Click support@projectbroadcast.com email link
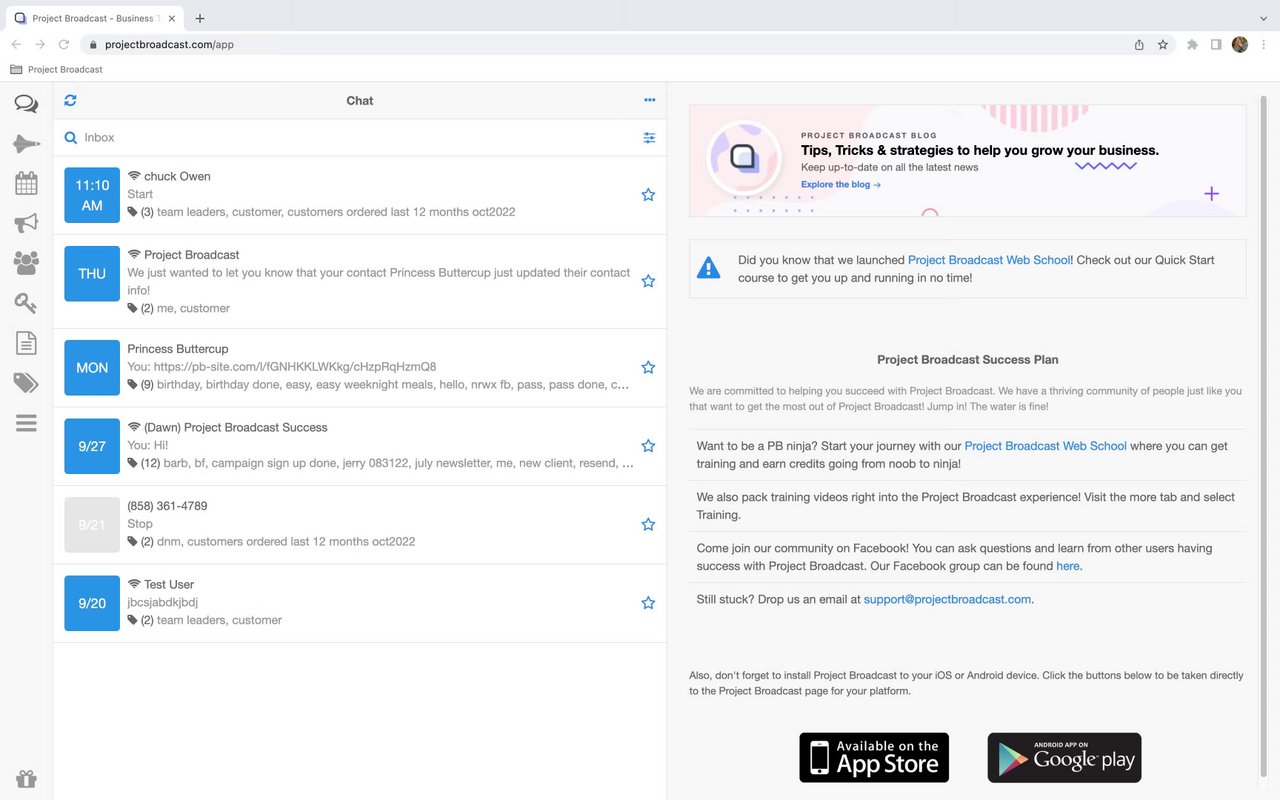The image size is (1280, 800). coord(947,599)
